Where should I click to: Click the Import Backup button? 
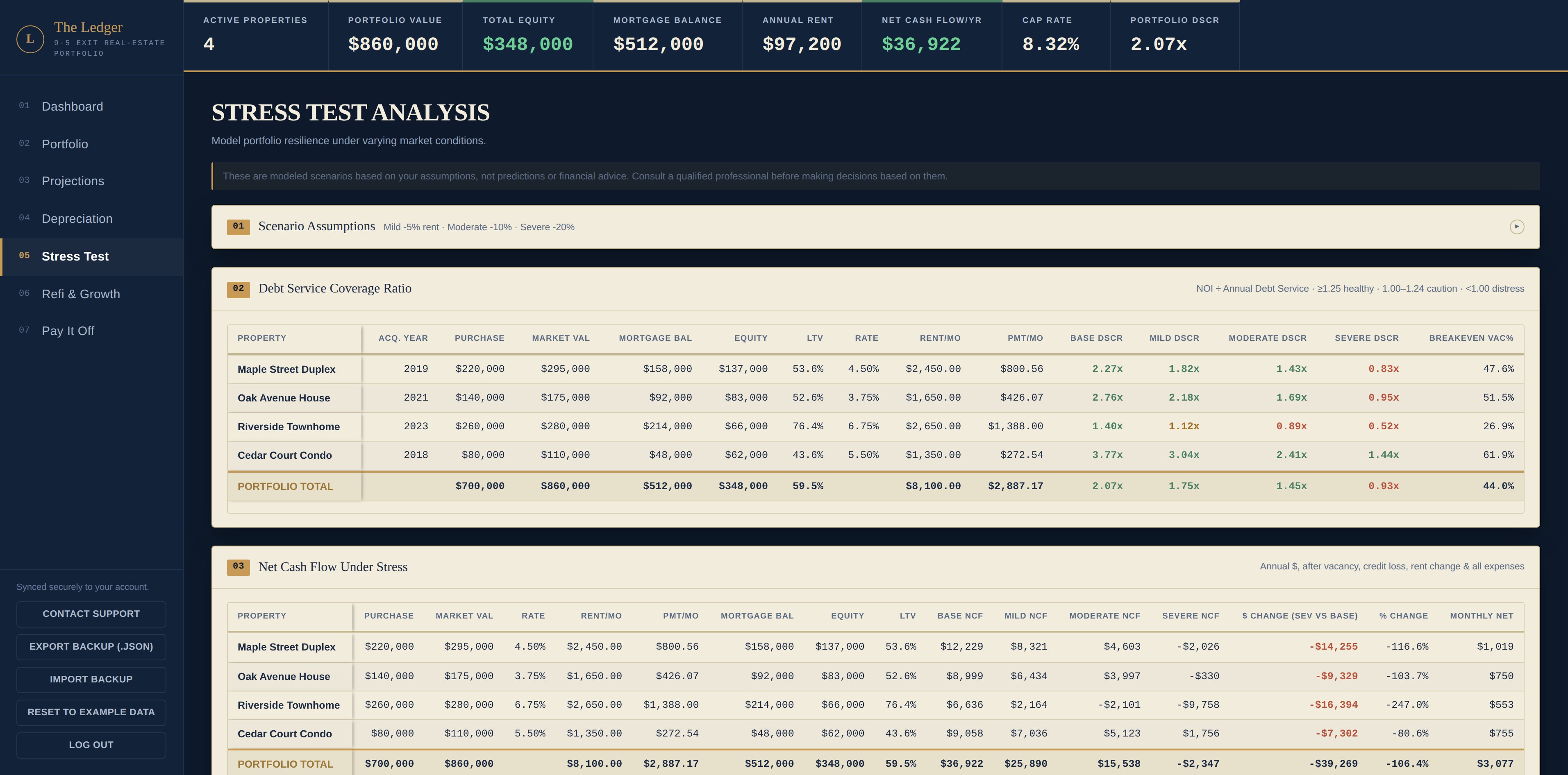tap(91, 680)
